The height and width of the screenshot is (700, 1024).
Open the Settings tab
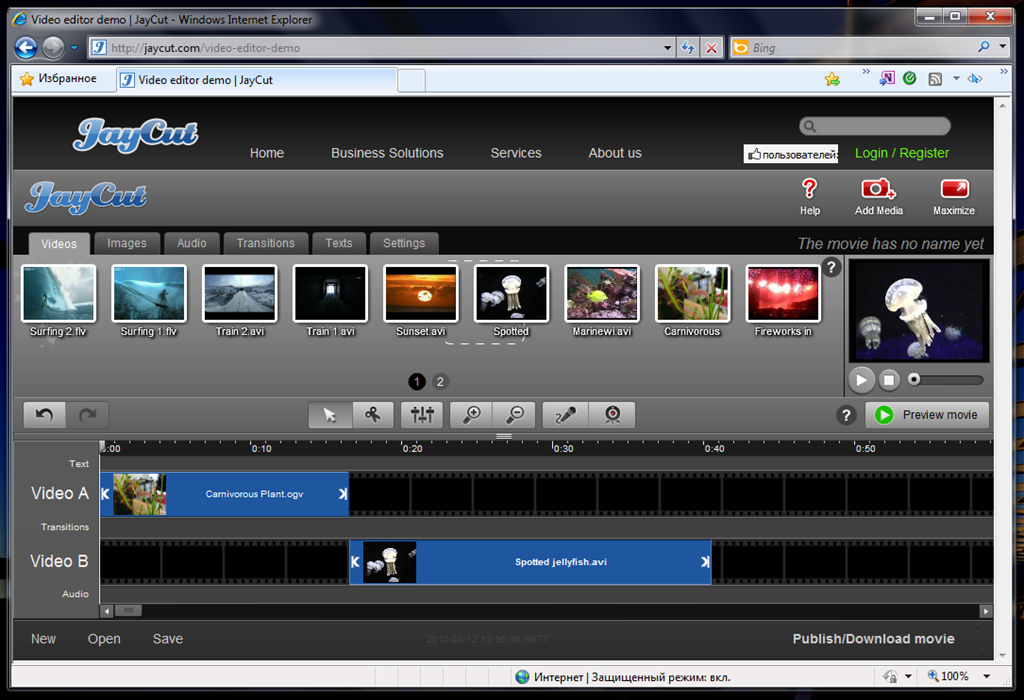(x=404, y=243)
